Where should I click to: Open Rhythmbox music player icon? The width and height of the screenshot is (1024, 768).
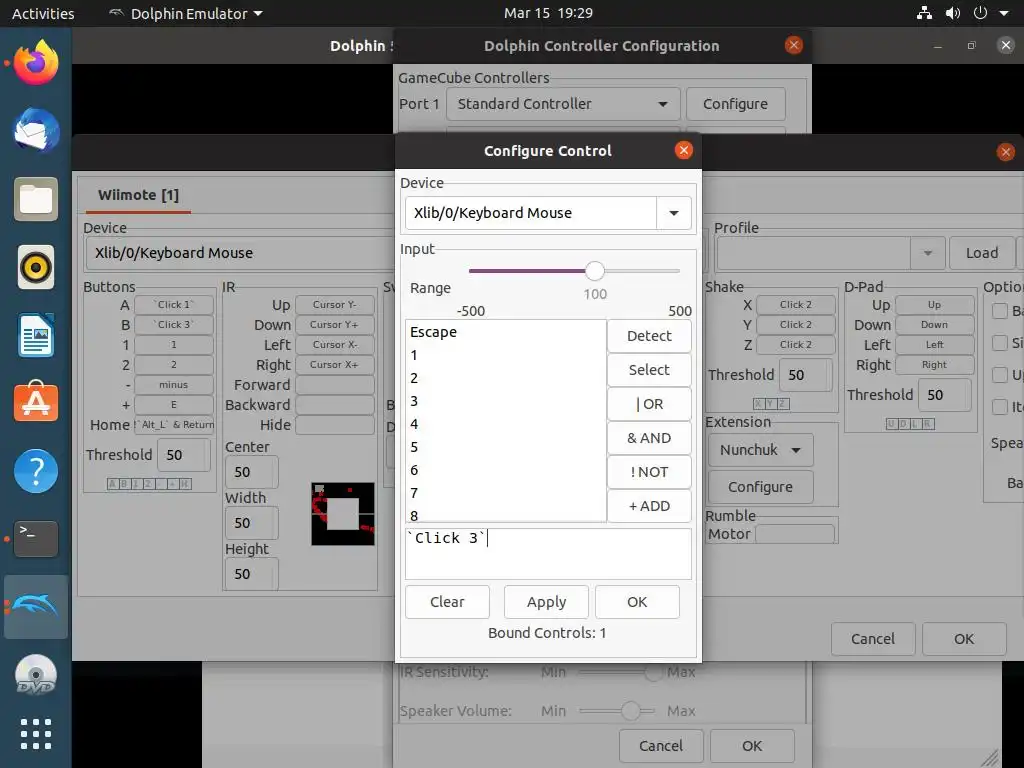point(36,267)
